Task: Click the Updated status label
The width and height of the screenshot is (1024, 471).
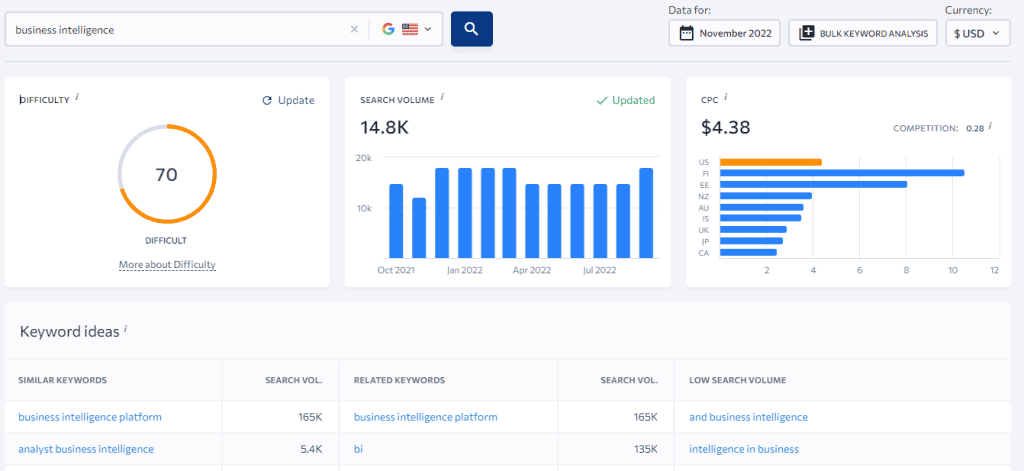Action: [626, 100]
